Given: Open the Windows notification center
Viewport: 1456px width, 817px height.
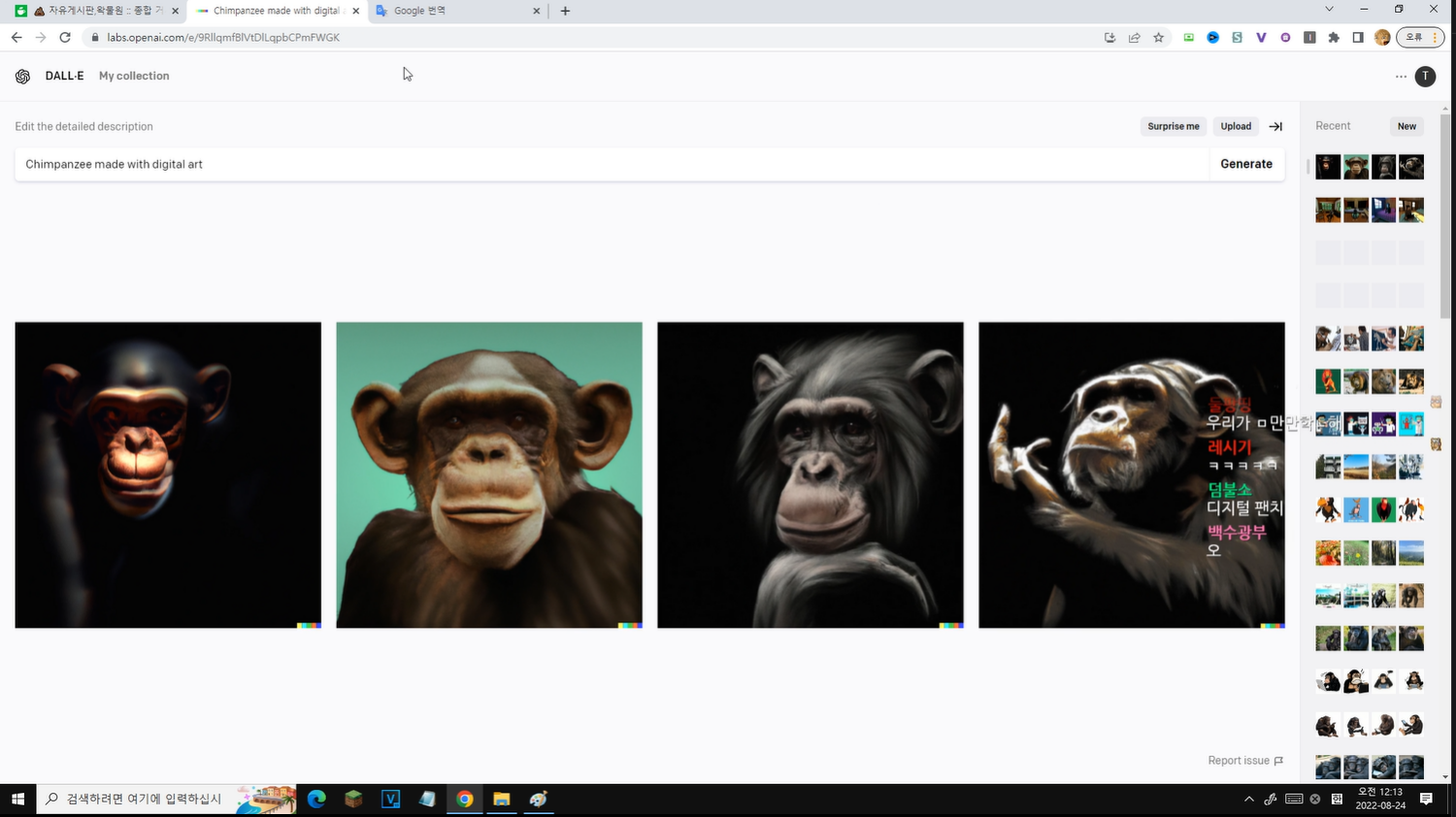Looking at the screenshot, I should [1426, 799].
